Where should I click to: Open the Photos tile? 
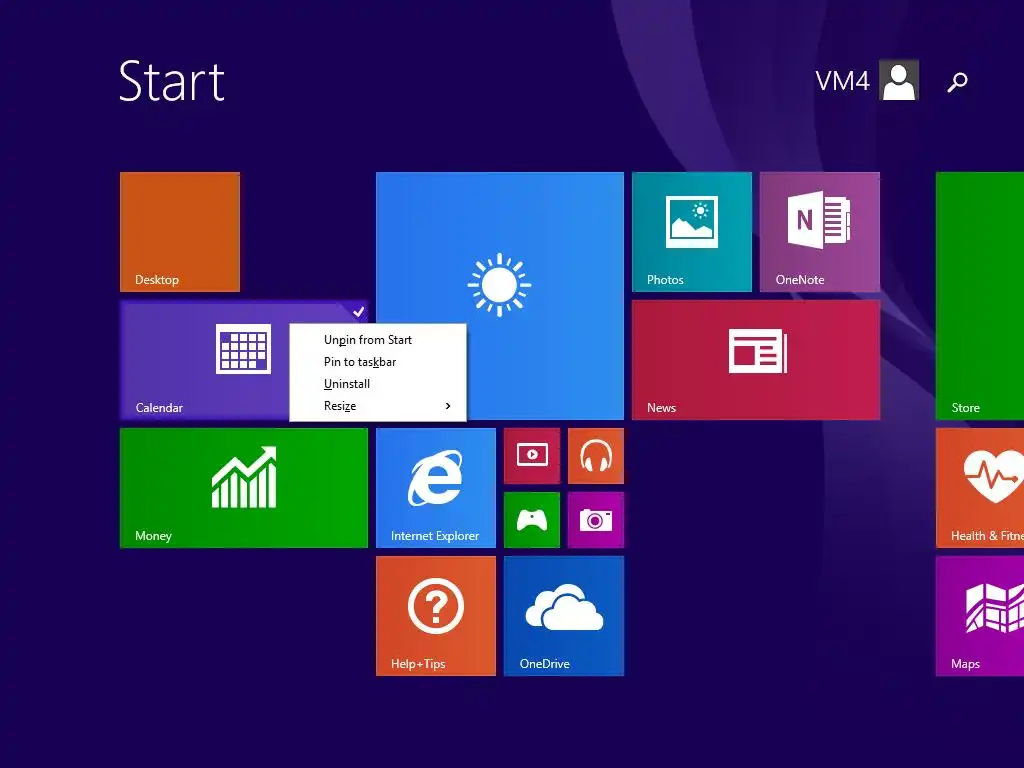coord(692,232)
